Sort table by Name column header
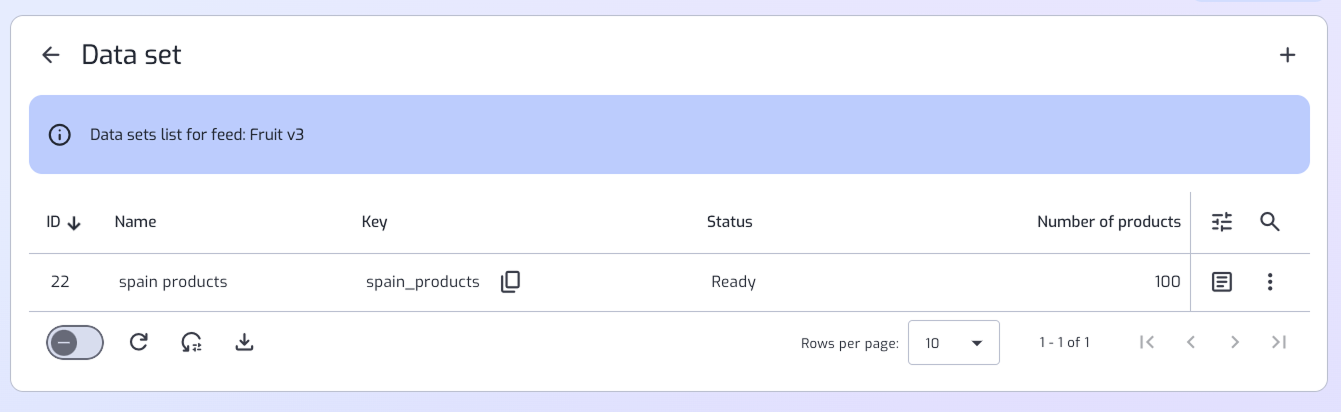 (x=135, y=222)
